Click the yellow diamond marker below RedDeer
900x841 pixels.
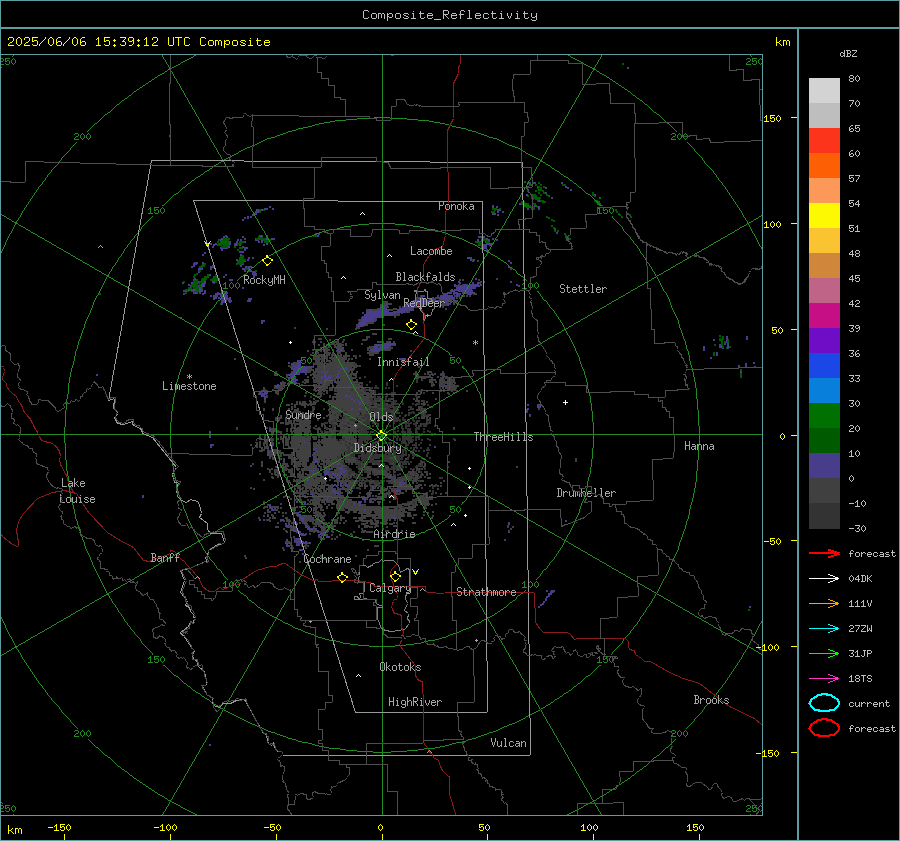(411, 325)
